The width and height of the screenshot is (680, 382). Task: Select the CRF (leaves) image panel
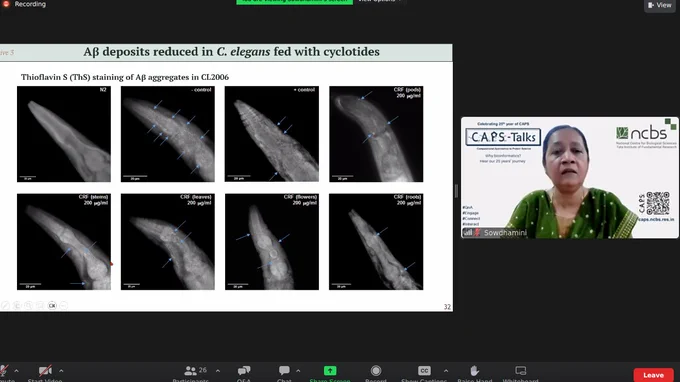[x=168, y=242]
